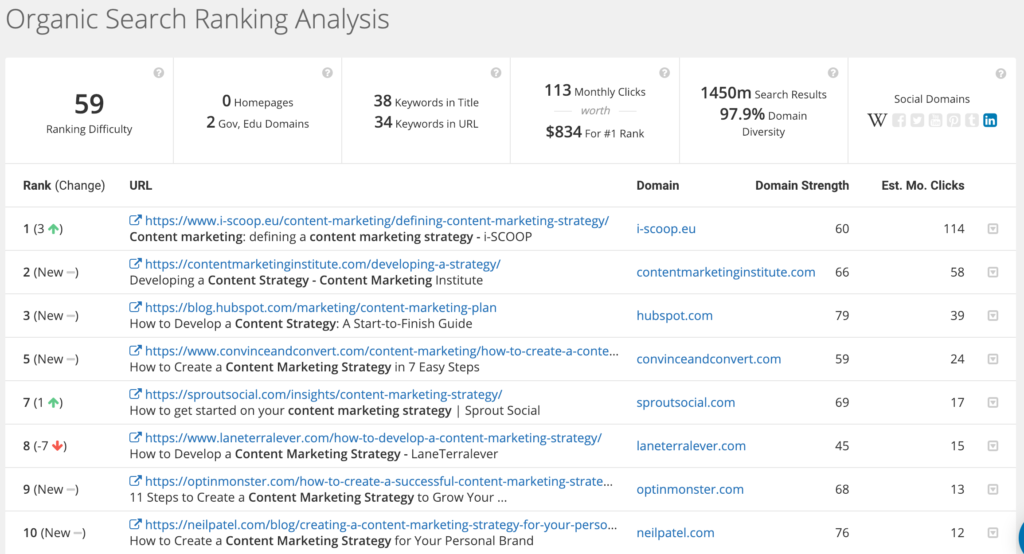Open help icon for Keywords in Title card
Image resolution: width=1024 pixels, height=554 pixels.
(496, 73)
